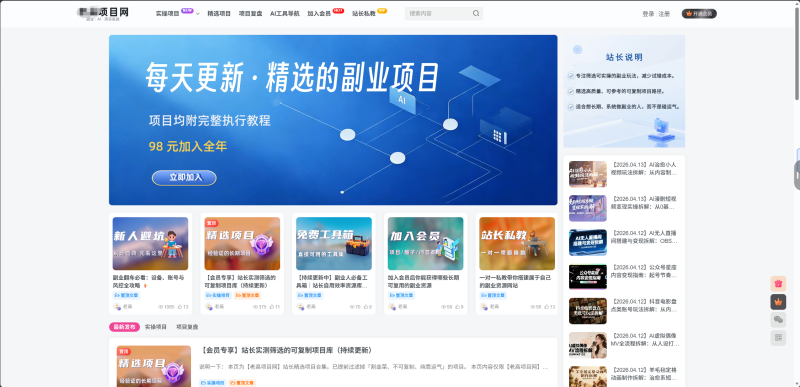The height and width of the screenshot is (387, 800).
Task: Click the 开通会员 button
Action: pos(699,14)
